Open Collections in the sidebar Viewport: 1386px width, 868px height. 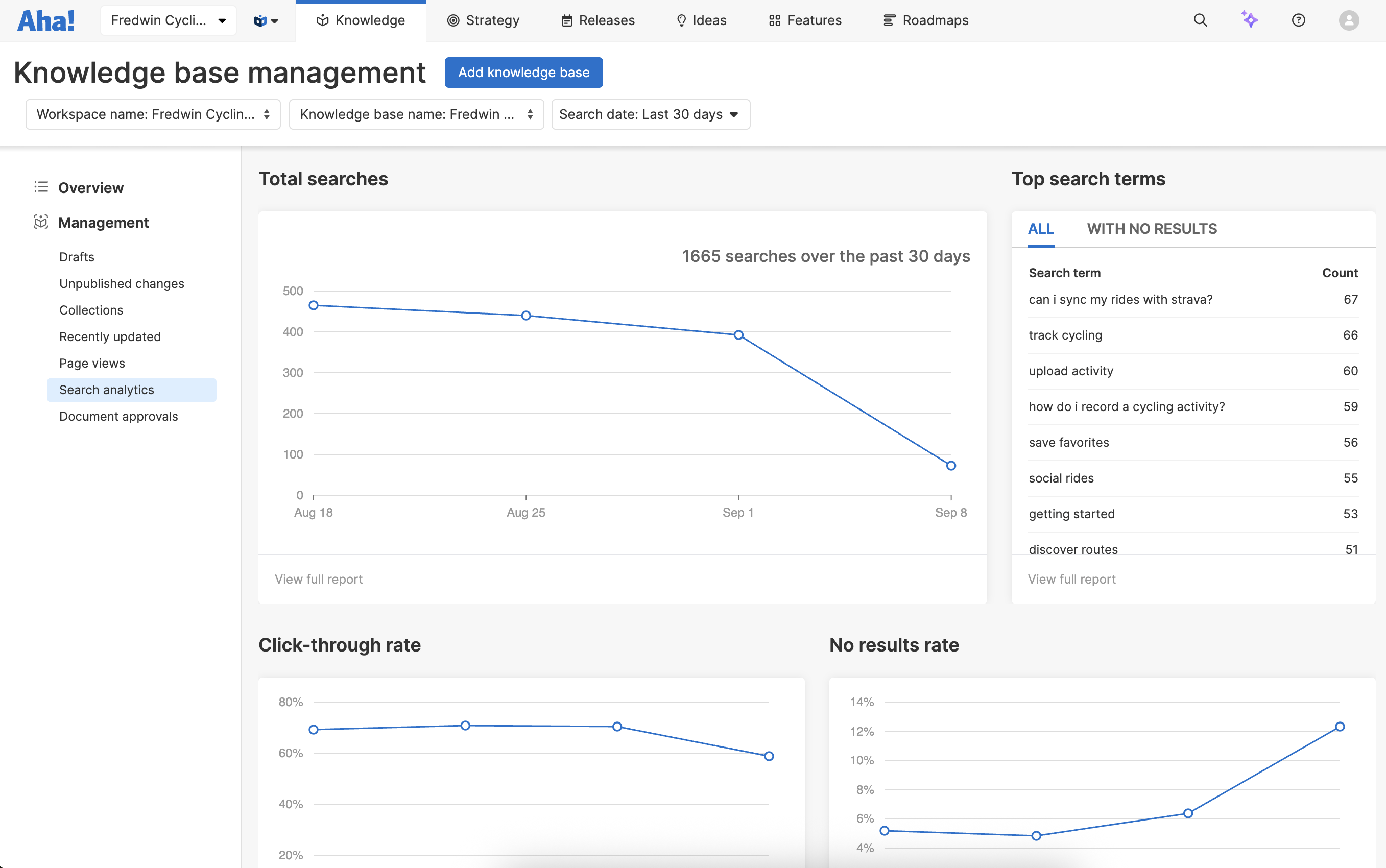[91, 310]
